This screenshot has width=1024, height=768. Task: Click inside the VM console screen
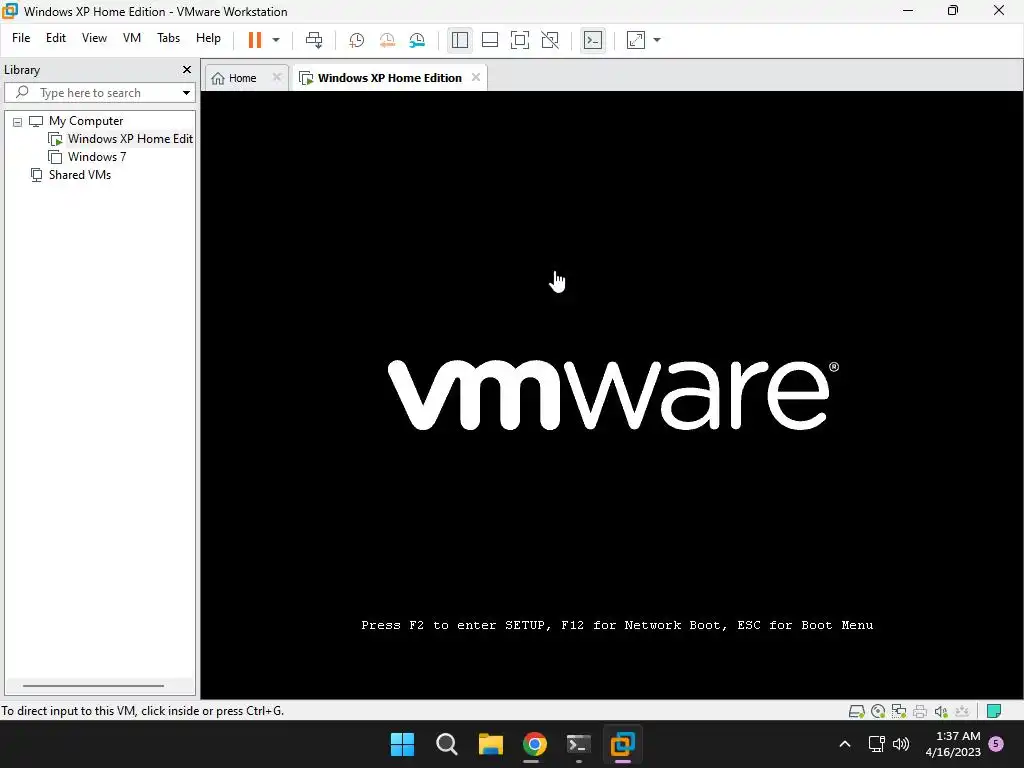[612, 394]
